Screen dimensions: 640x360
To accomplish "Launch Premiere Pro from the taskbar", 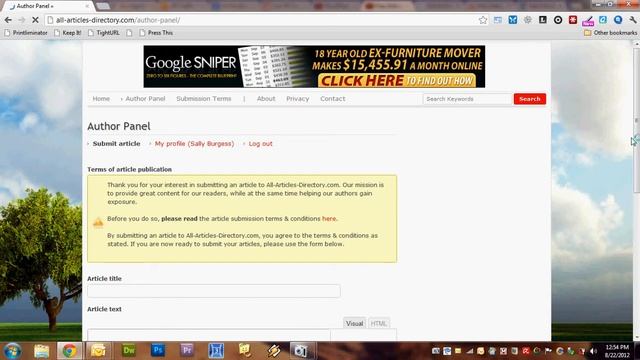I will (187, 351).
